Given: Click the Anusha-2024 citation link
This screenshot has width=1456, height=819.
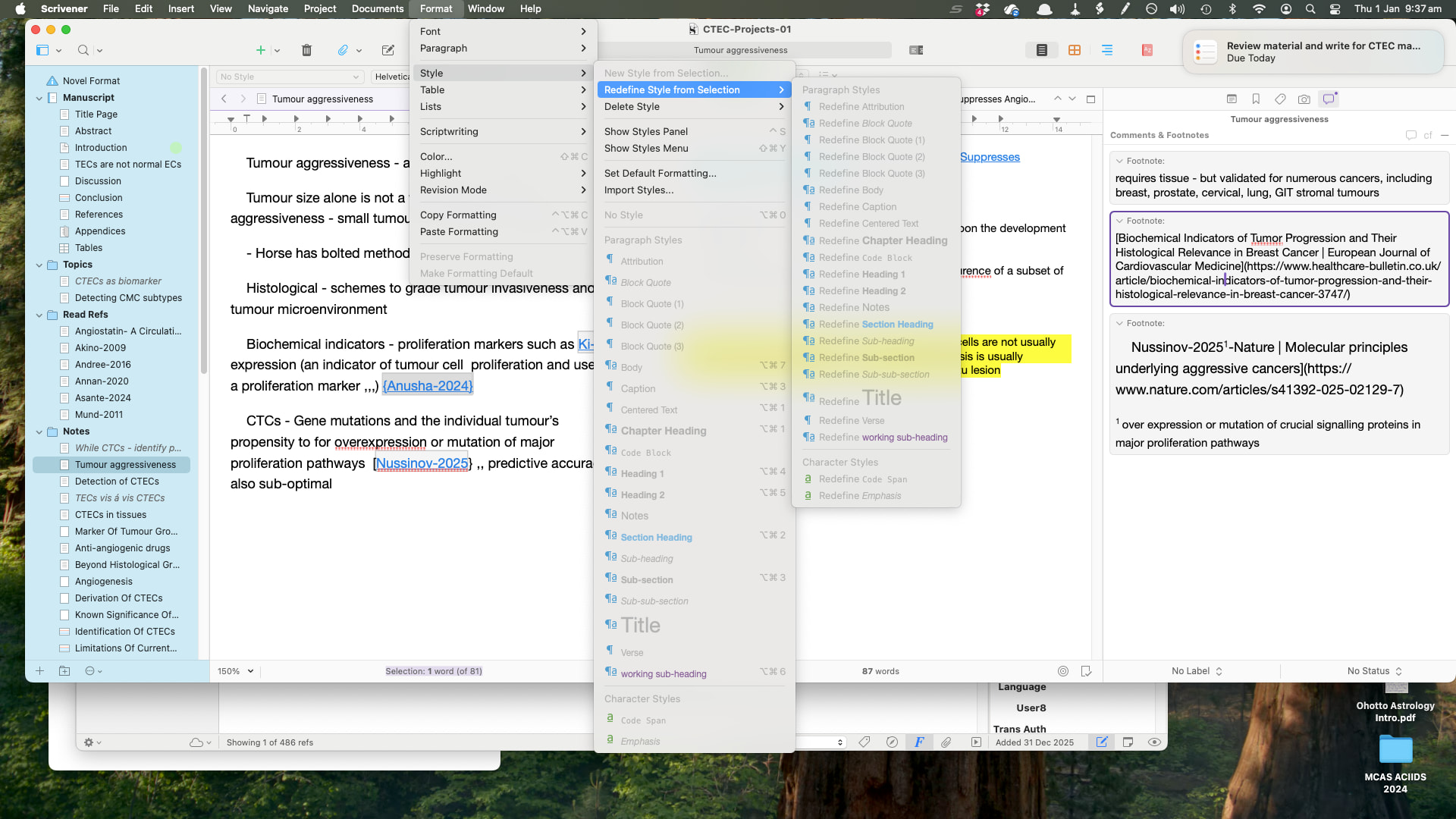Looking at the screenshot, I should pos(428,386).
